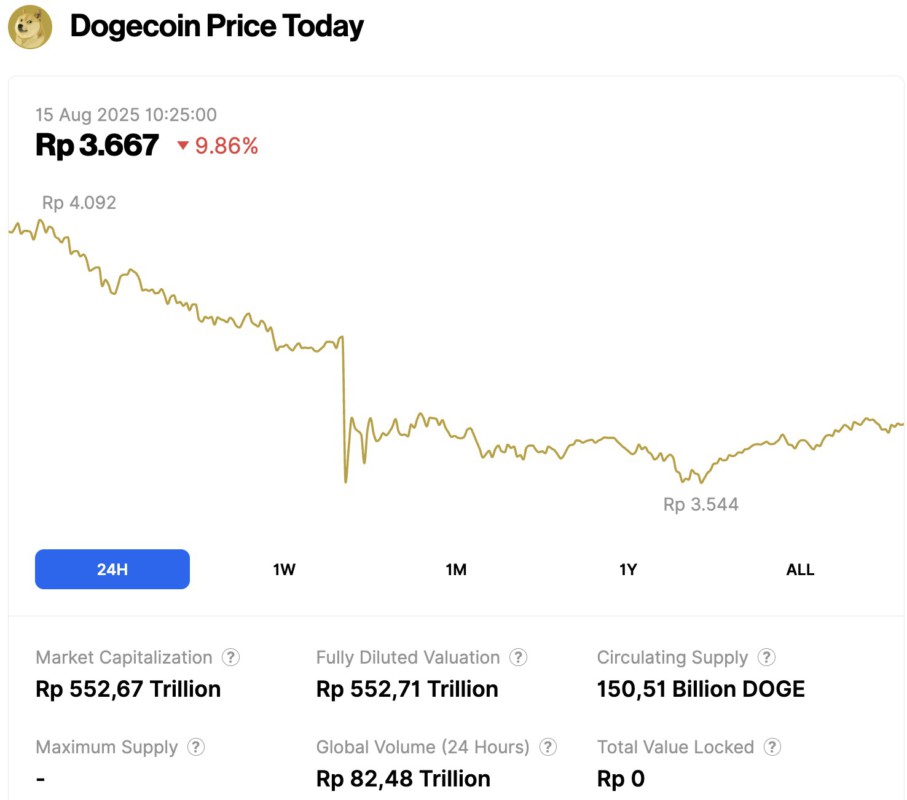Click the active 24H button
The width and height of the screenshot is (907, 800).
pyautogui.click(x=112, y=569)
